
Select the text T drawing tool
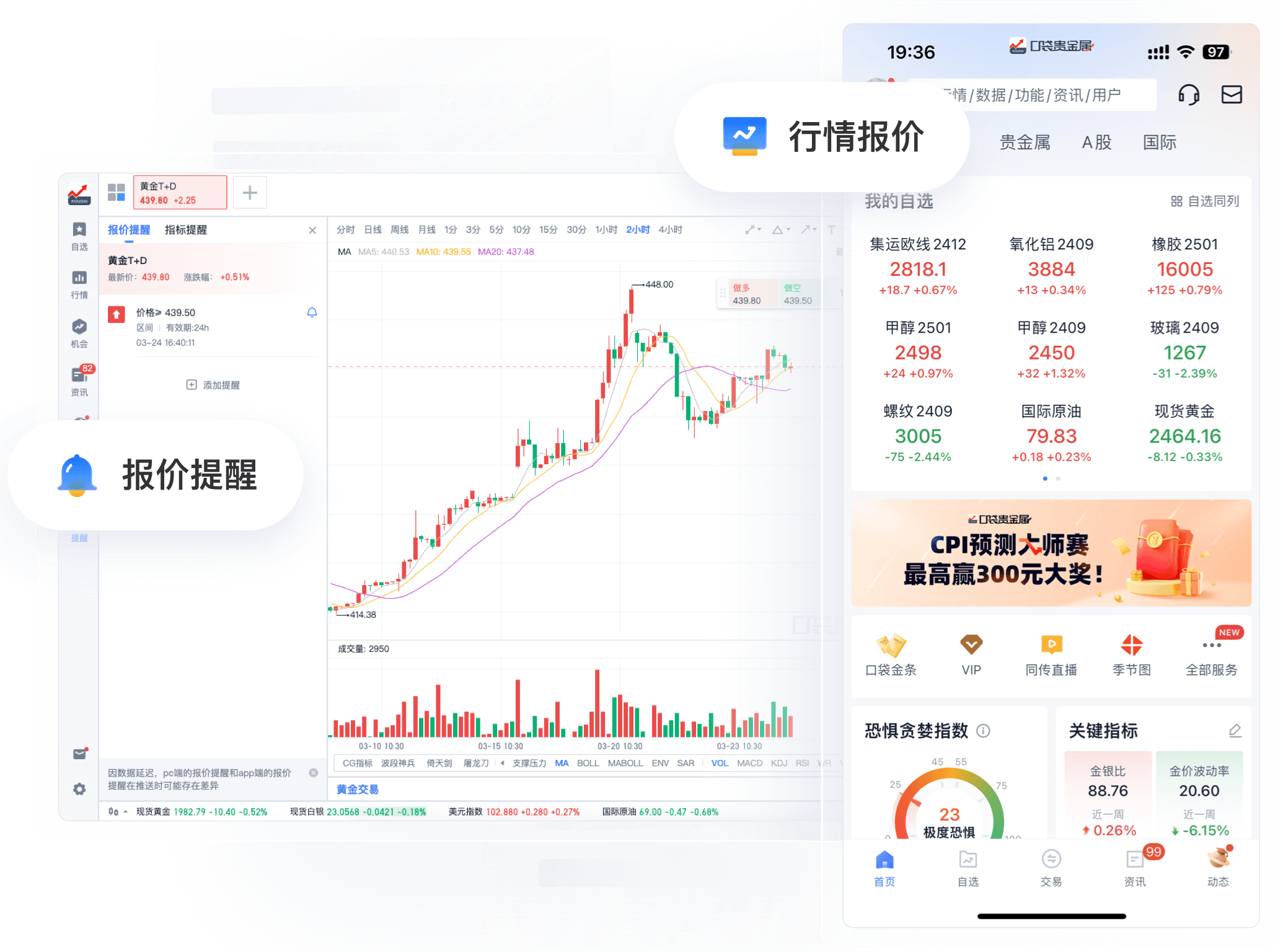click(x=831, y=229)
